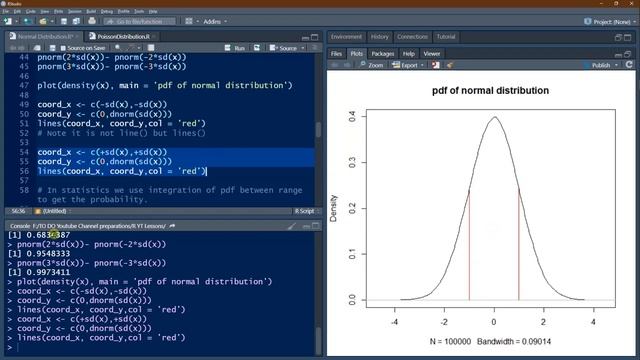Click the Run button
640x360 pixels.
[x=235, y=48]
